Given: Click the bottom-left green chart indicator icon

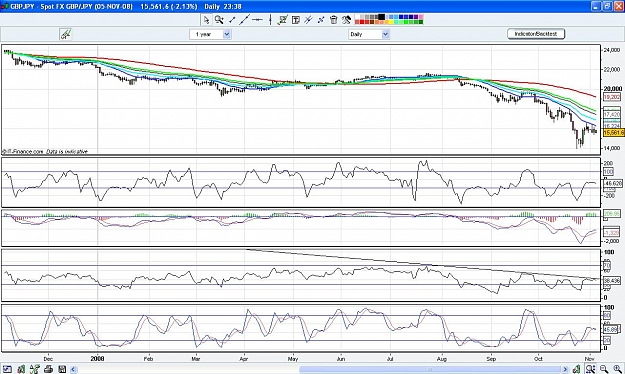Looking at the screenshot, I should [x=21, y=369].
